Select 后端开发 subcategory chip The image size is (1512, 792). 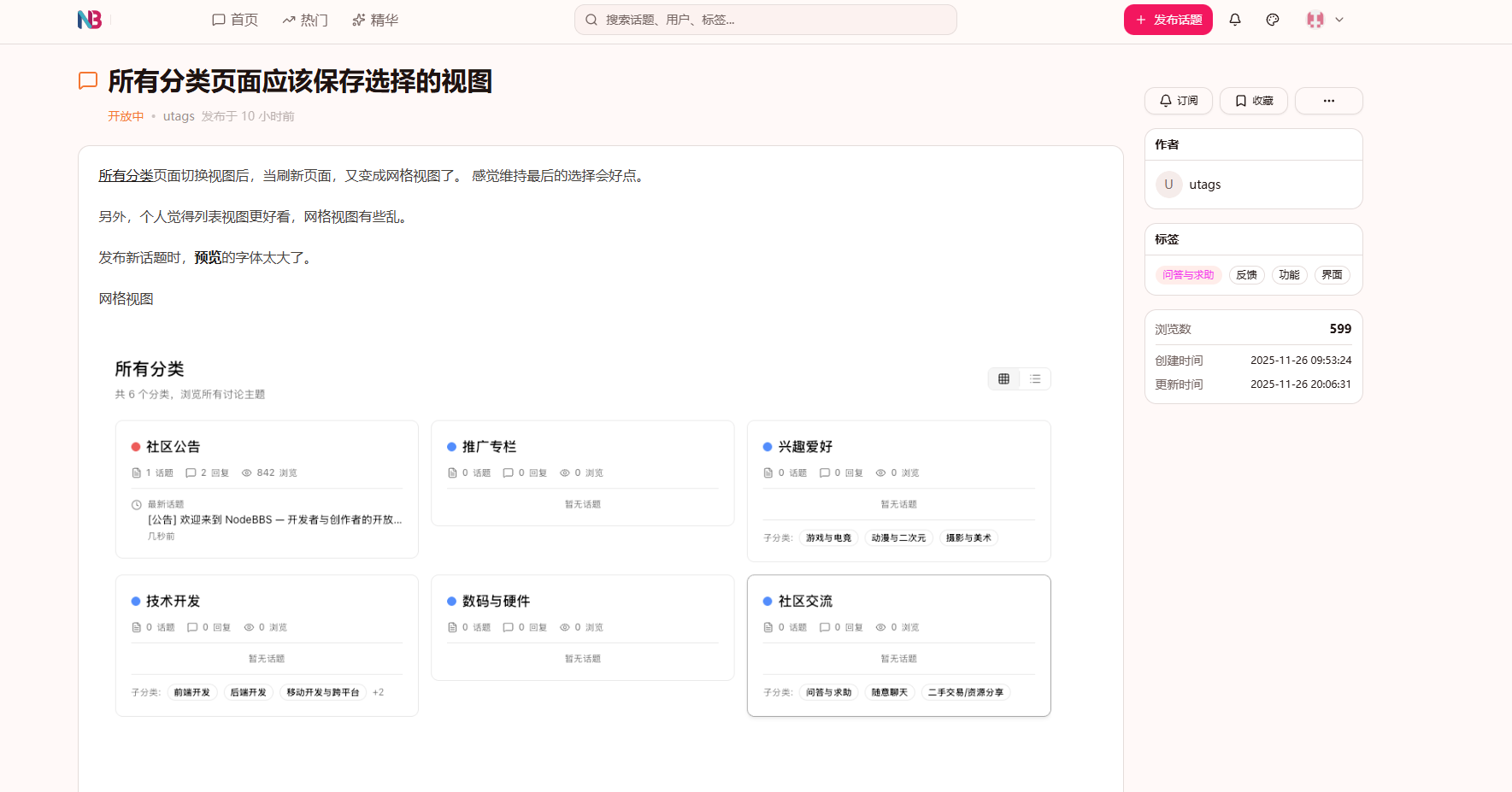248,693
